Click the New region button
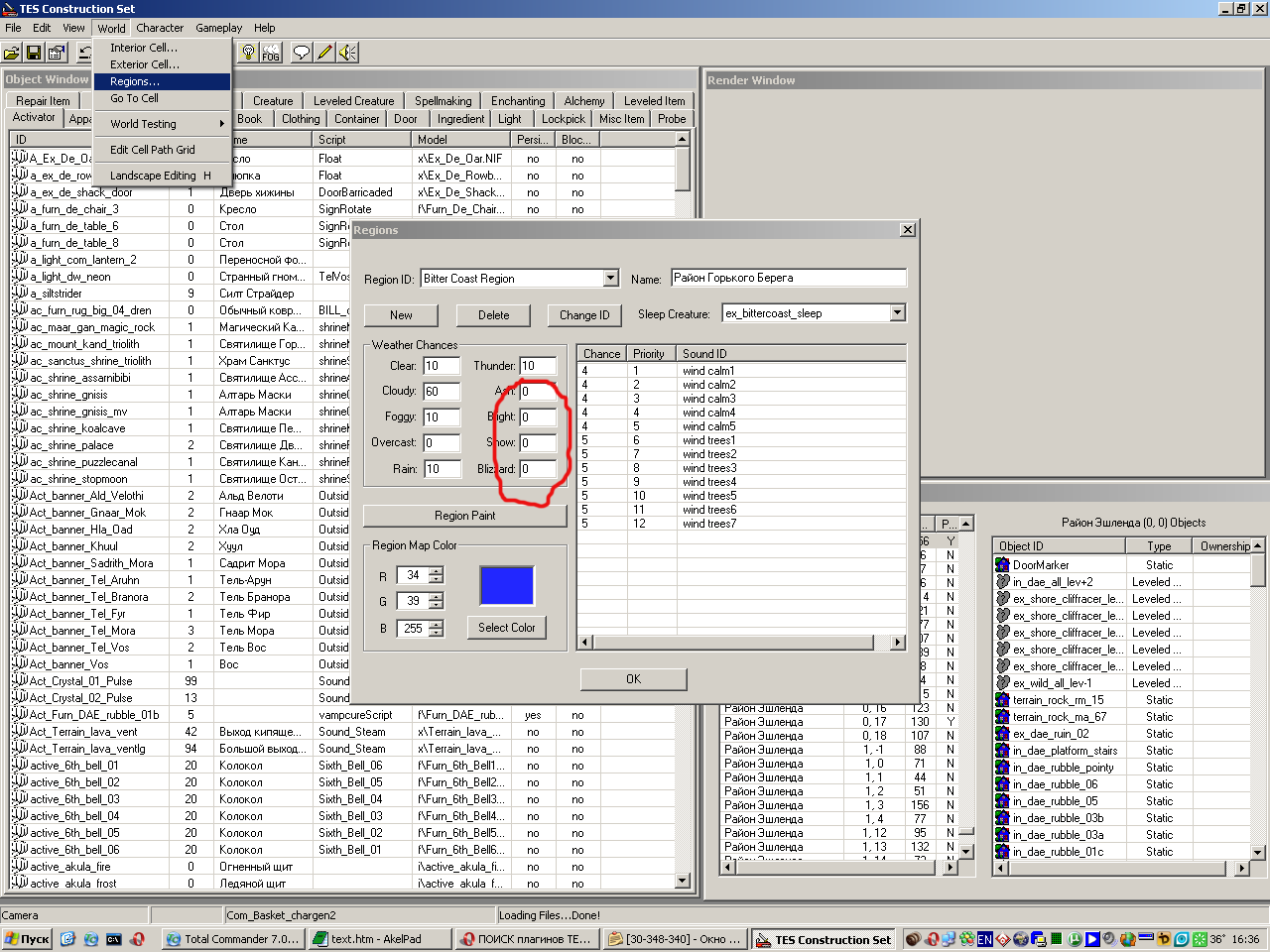Image resolution: width=1270 pixels, height=952 pixels. 401,315
